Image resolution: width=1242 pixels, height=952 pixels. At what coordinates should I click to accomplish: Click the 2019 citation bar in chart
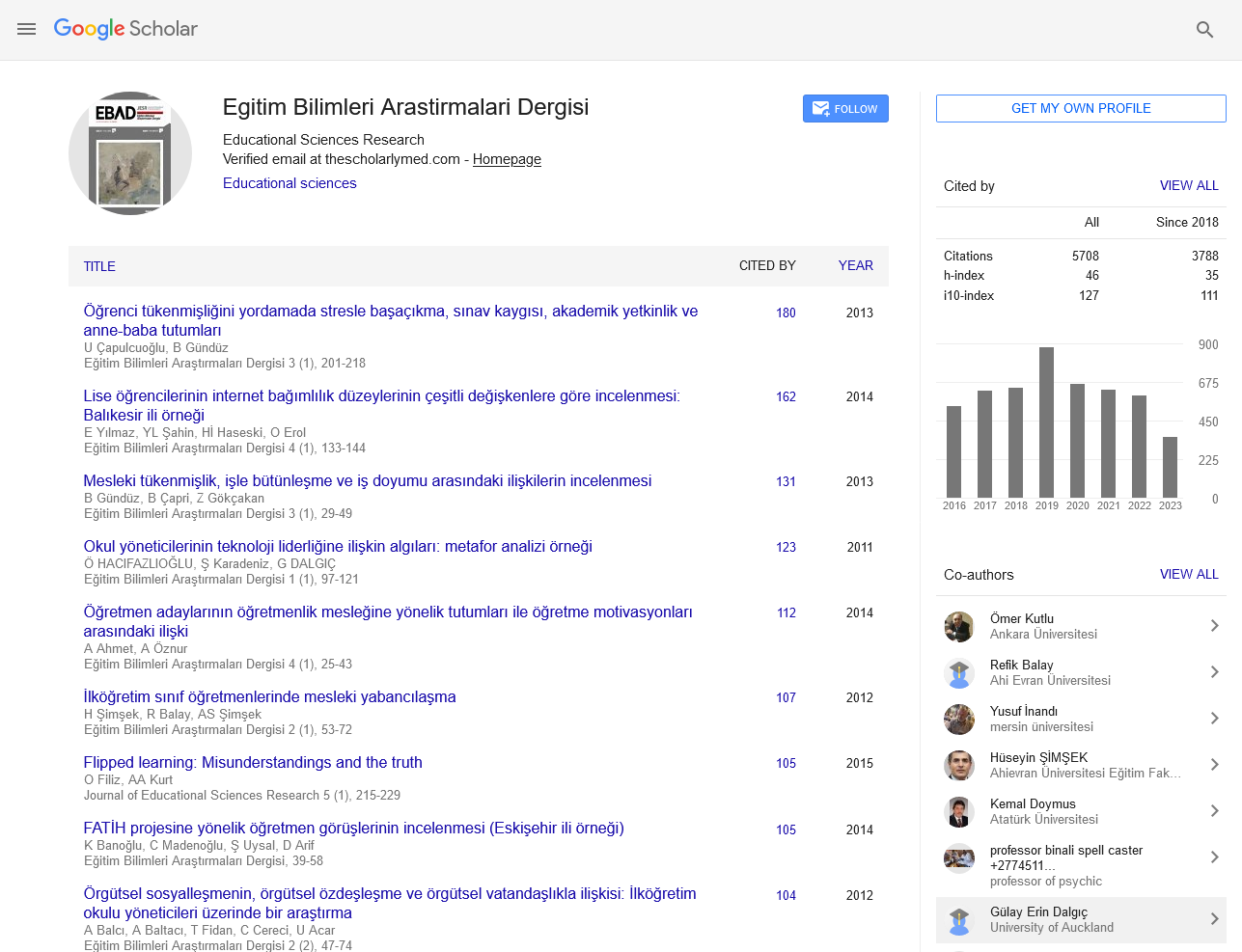pyautogui.click(x=1046, y=422)
